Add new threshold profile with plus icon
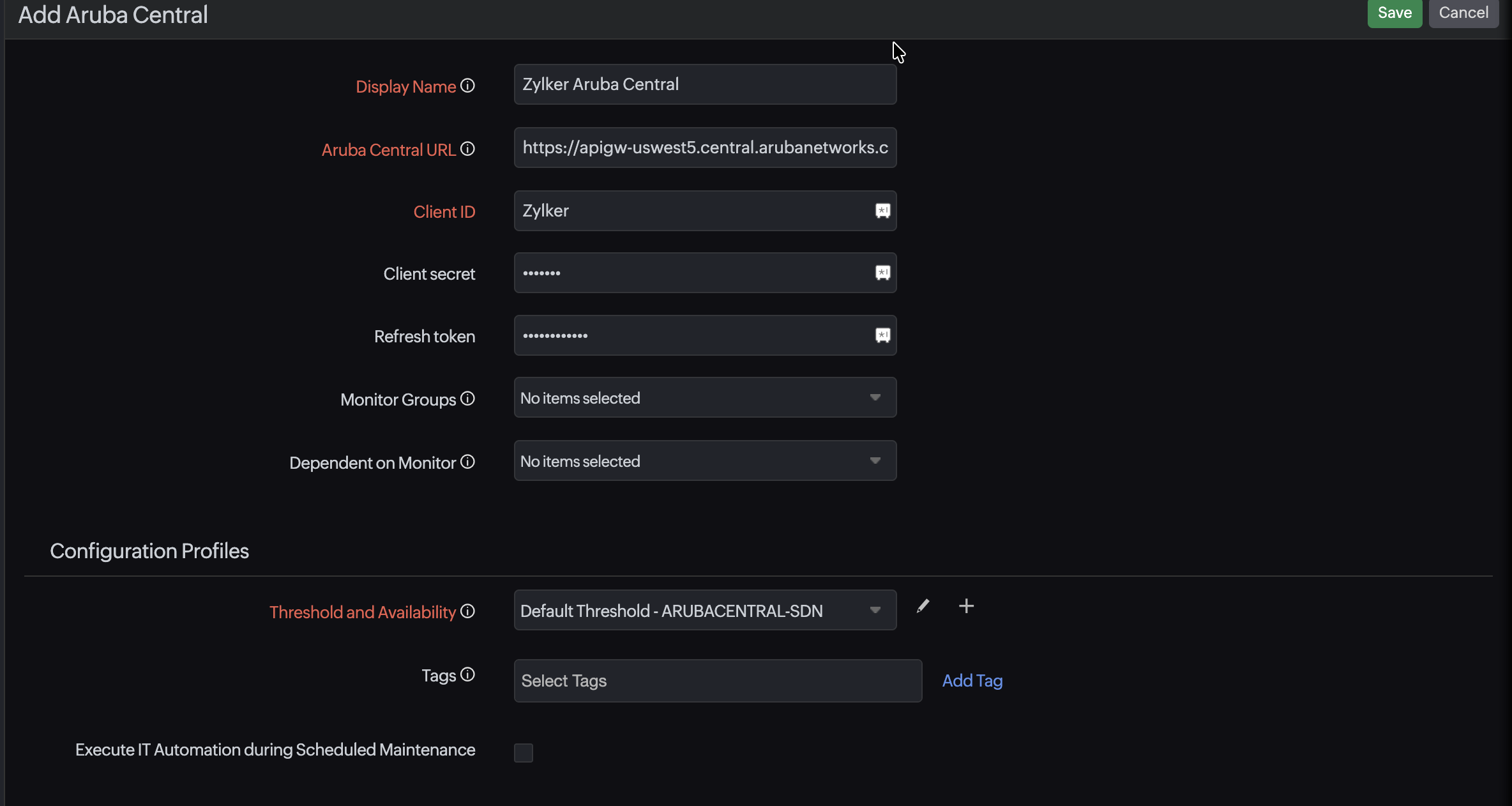The image size is (1512, 806). [966, 606]
